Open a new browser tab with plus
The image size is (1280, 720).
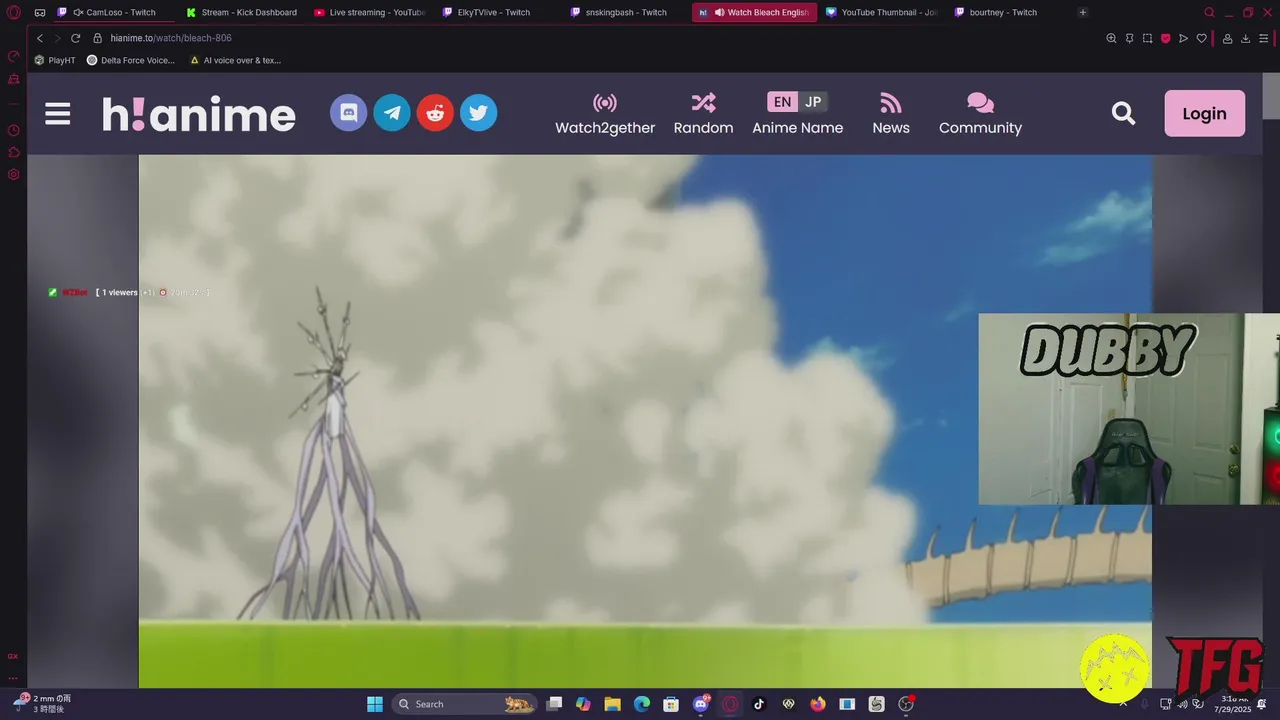pyautogui.click(x=1083, y=12)
